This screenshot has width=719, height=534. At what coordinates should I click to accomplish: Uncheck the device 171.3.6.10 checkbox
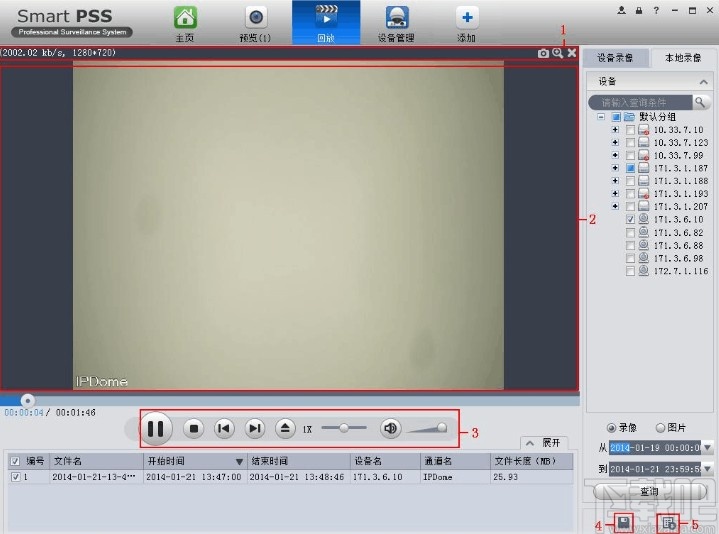631,220
